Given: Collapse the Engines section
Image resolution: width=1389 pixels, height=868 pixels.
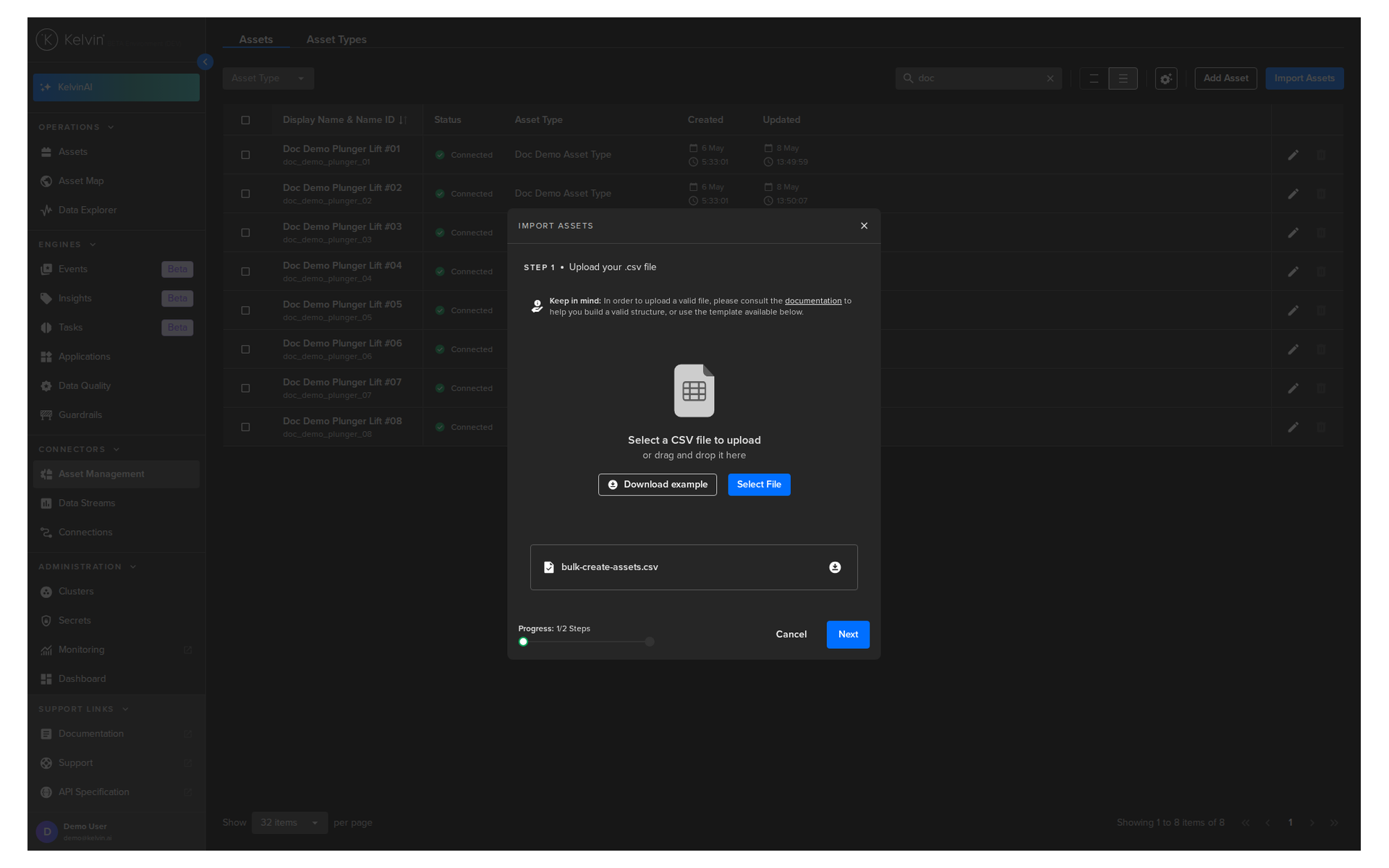Looking at the screenshot, I should point(93,244).
